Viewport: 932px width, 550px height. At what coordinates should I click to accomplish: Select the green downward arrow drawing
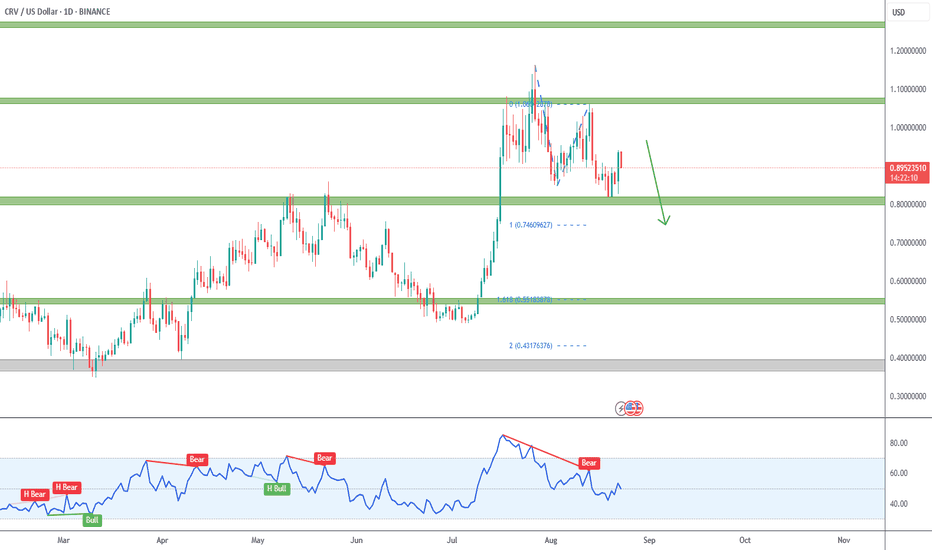click(x=656, y=182)
